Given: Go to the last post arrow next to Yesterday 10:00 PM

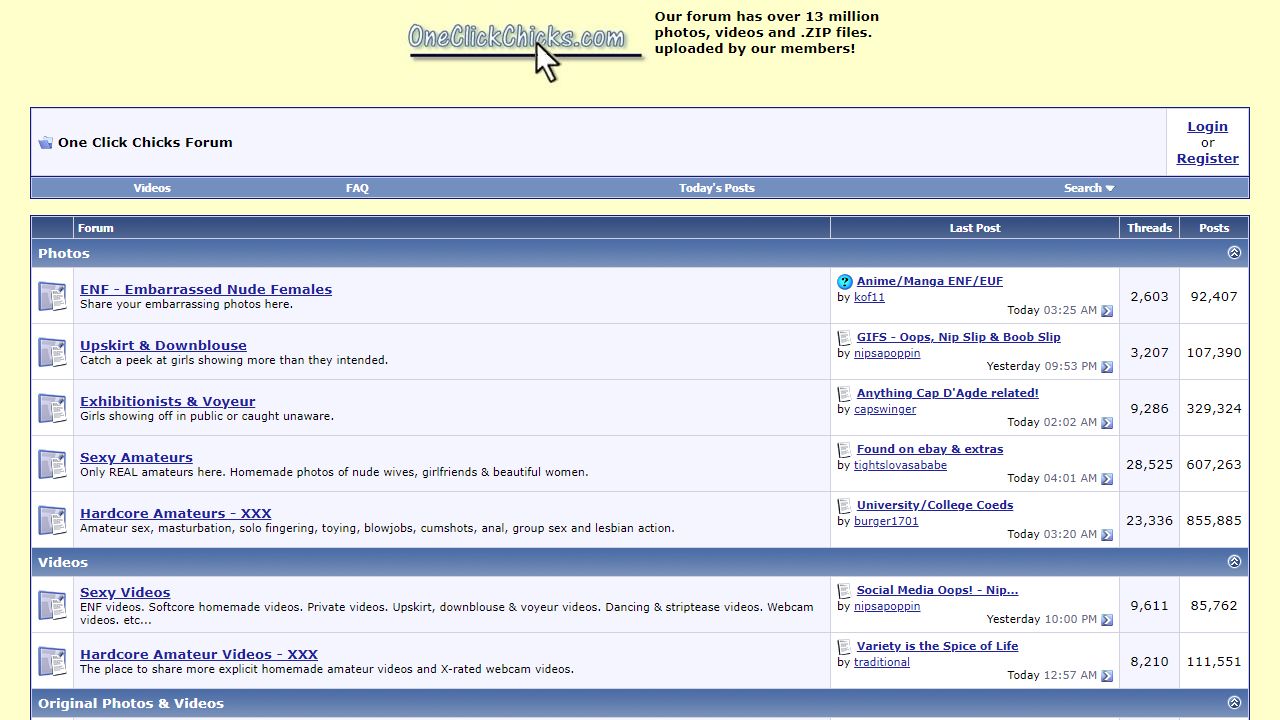Looking at the screenshot, I should 1107,620.
